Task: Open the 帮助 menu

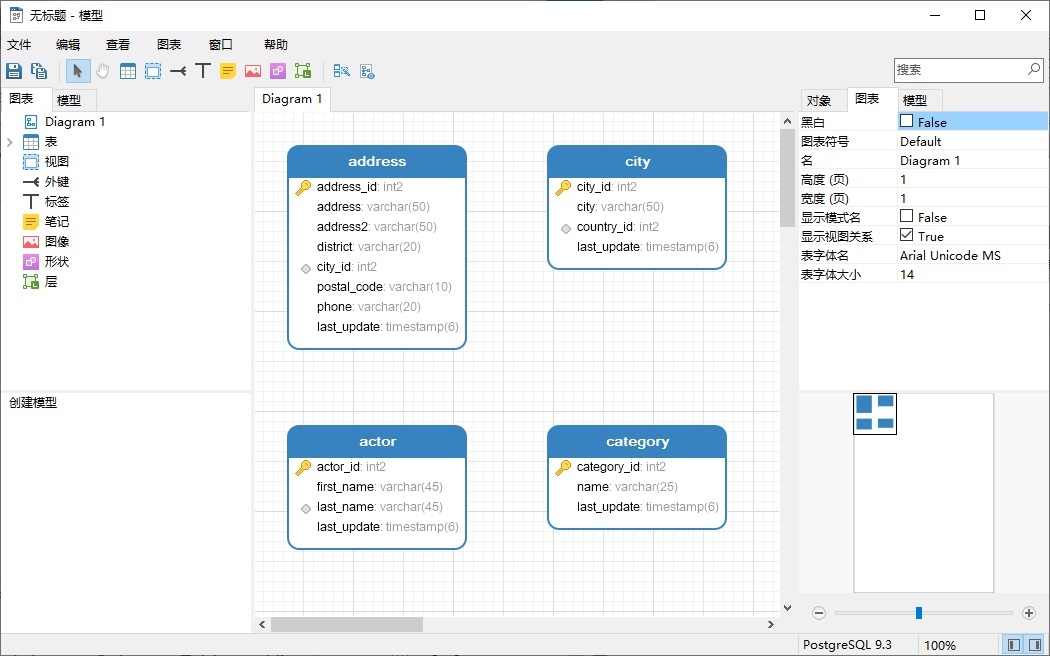Action: click(x=275, y=44)
